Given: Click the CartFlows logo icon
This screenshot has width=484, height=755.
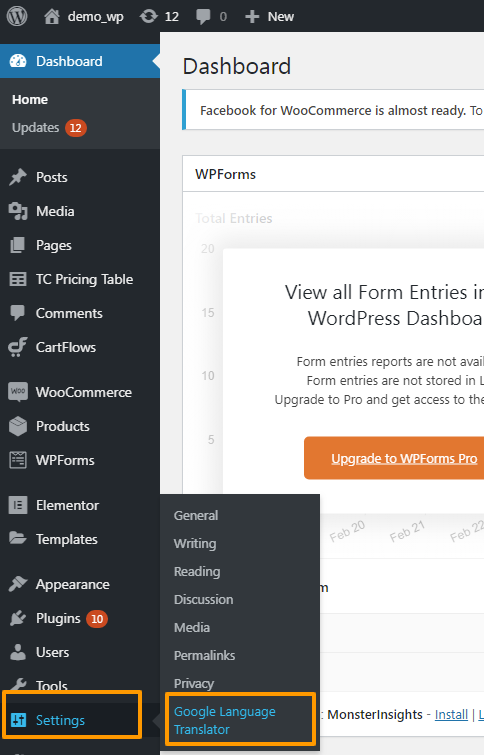Looking at the screenshot, I should point(18,347).
